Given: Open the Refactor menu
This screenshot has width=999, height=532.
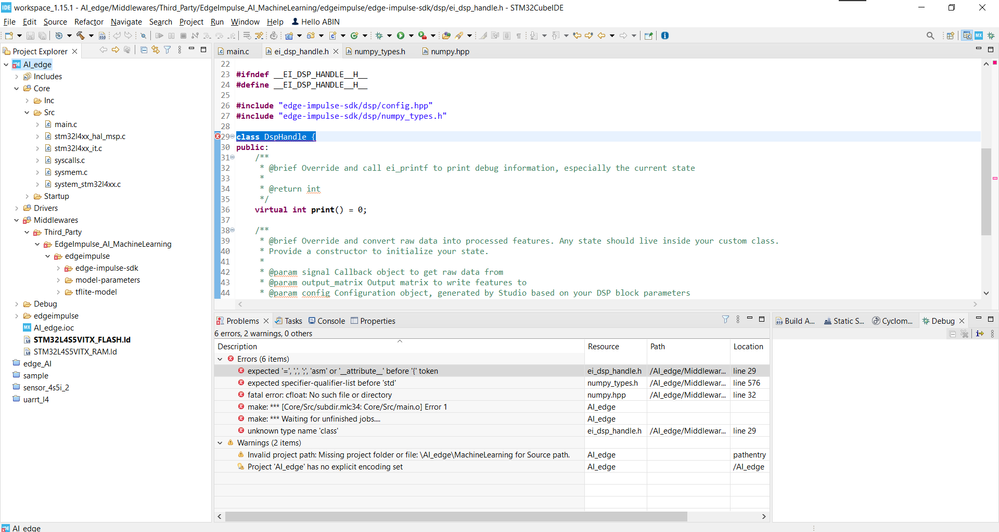Looking at the screenshot, I should [x=89, y=22].
